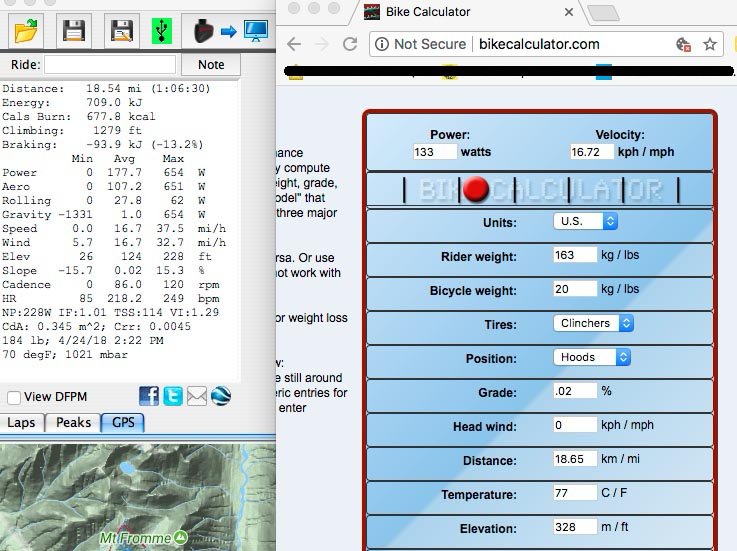
Task: Share ride on Facebook icon
Action: tap(149, 396)
